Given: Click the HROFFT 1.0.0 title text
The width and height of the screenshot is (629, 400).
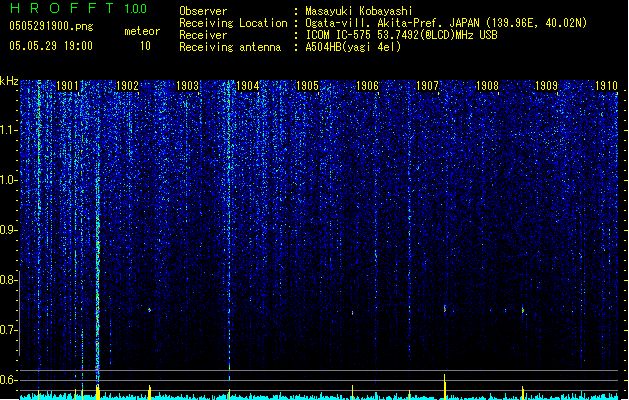Looking at the screenshot, I should (79, 8).
